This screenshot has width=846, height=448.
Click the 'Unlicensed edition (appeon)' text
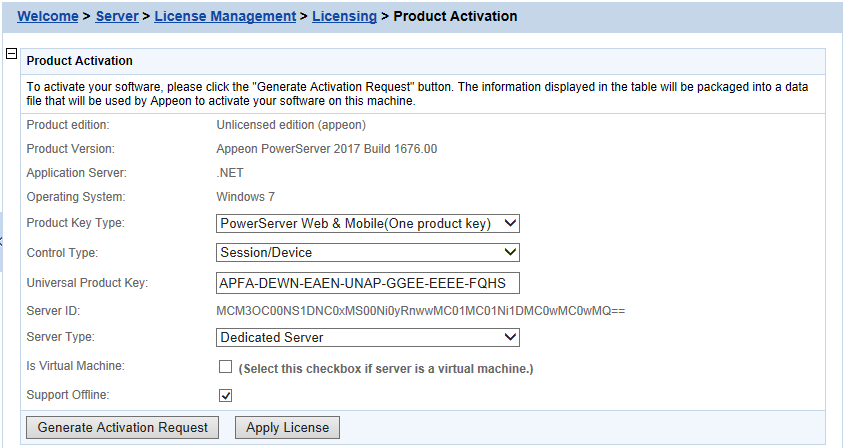291,125
